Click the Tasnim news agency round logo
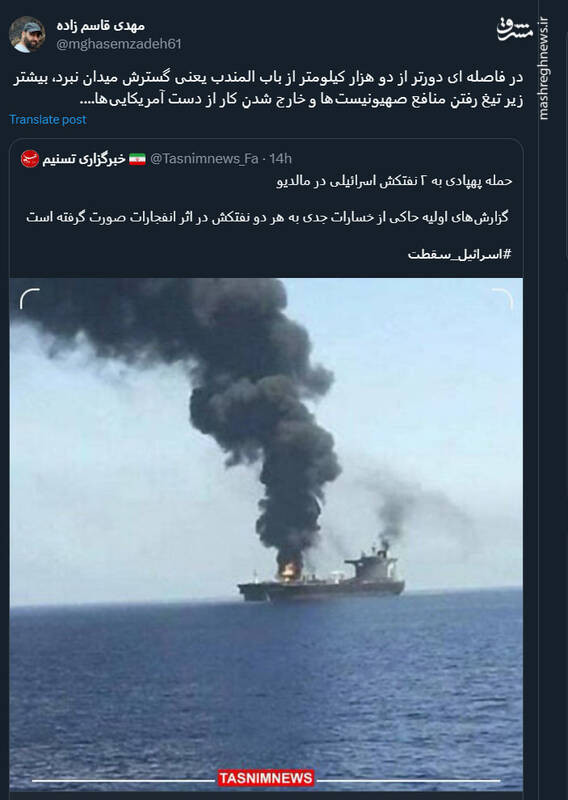Screen dimensions: 568x800 pos(30,159)
